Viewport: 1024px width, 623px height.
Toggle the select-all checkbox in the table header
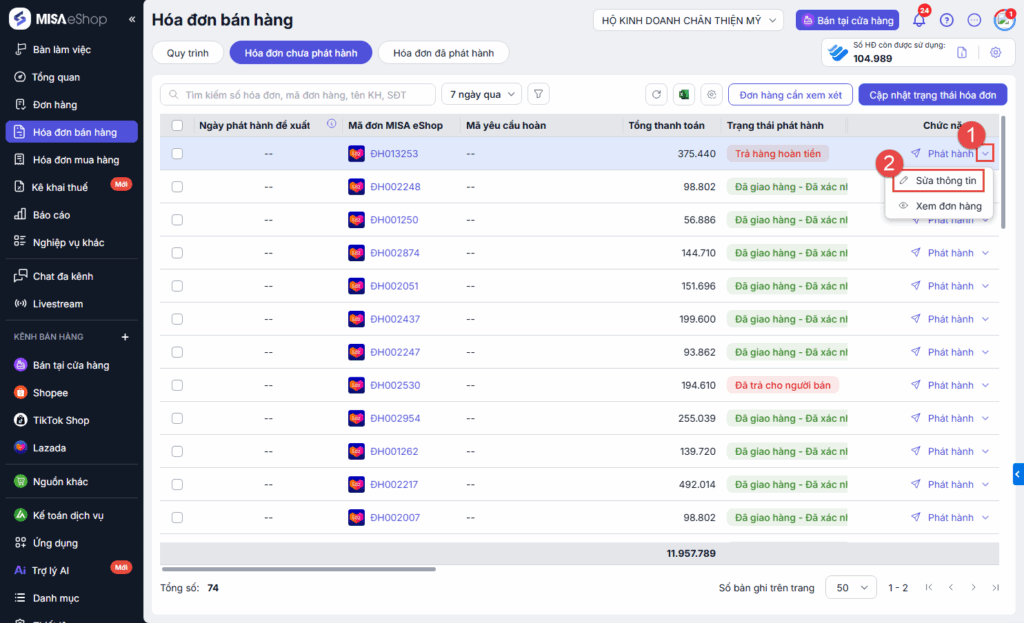[x=177, y=125]
